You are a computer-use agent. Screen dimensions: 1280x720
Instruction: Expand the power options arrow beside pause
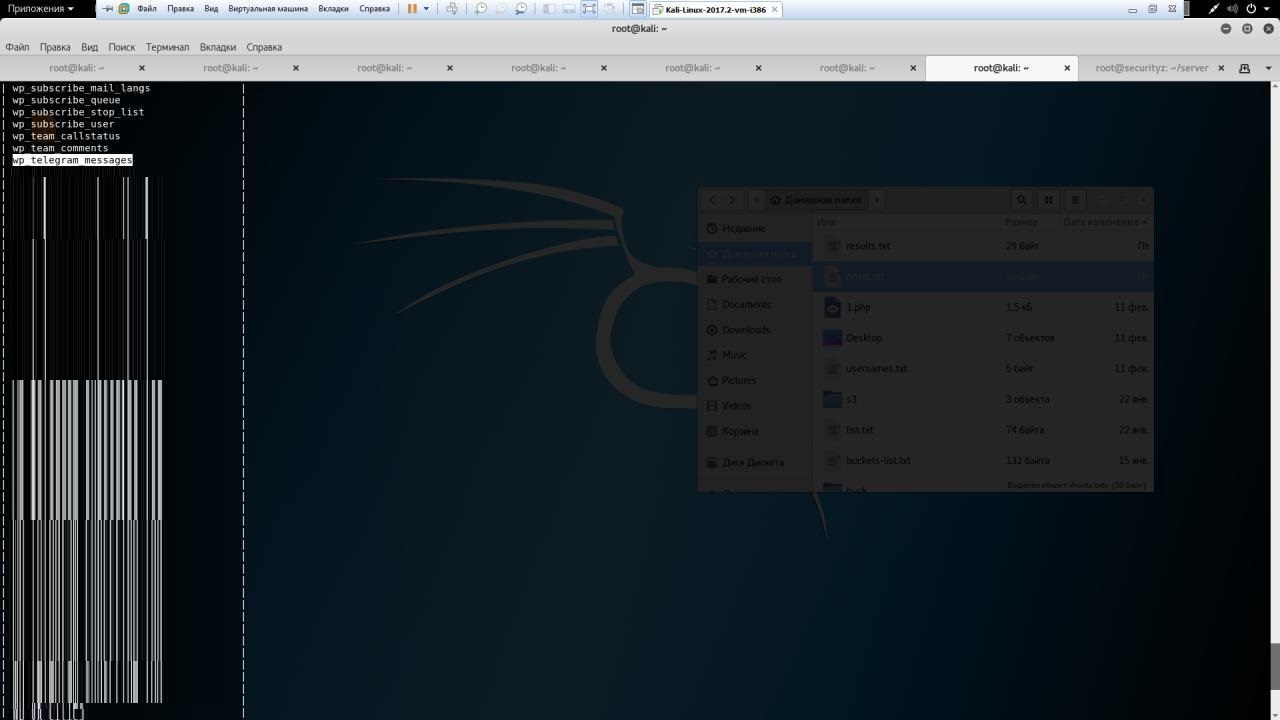(426, 8)
